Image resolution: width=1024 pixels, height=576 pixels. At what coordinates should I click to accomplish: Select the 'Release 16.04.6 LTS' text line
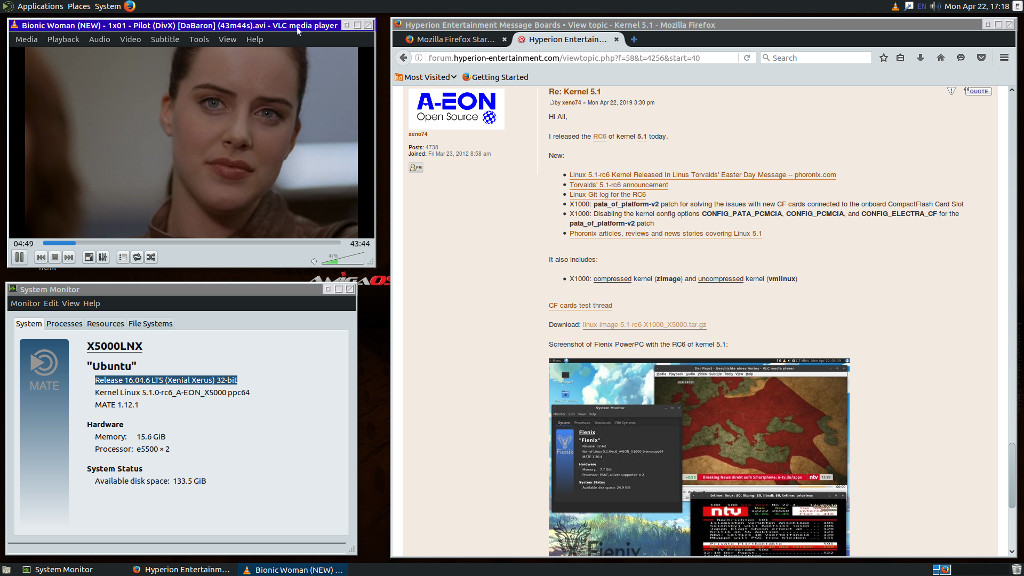(166, 380)
